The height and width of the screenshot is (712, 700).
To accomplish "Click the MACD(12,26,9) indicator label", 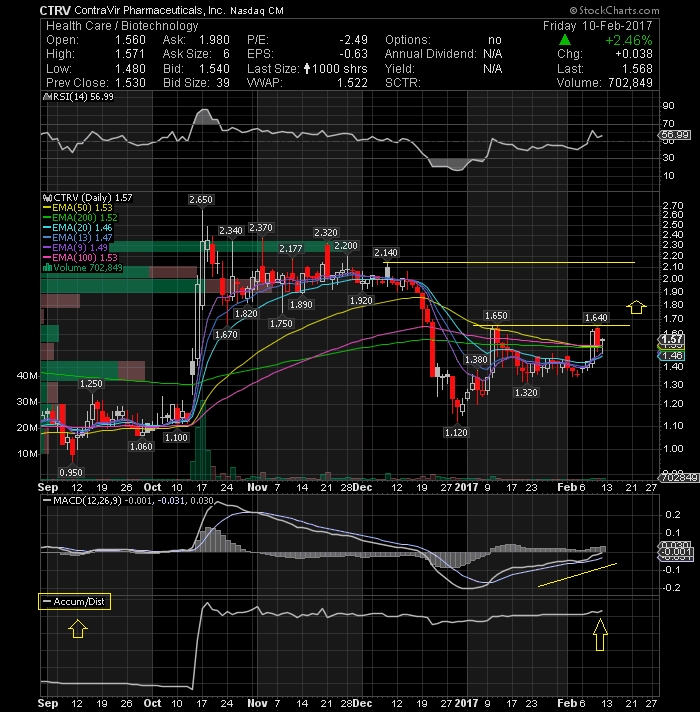I will pos(87,500).
